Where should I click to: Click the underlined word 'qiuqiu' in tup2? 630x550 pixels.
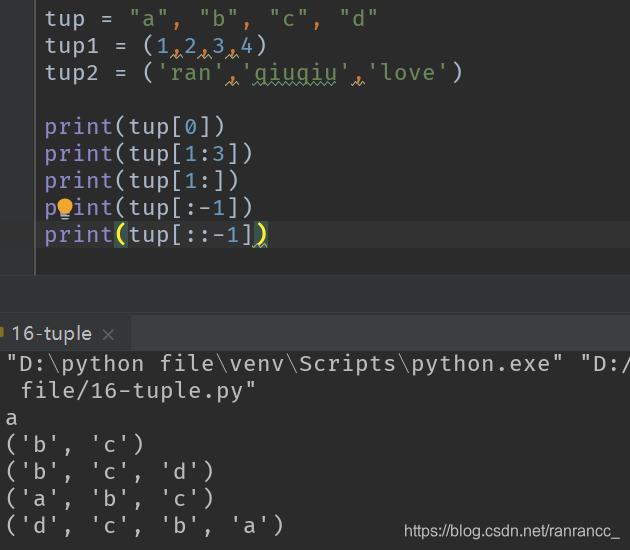coord(296,73)
